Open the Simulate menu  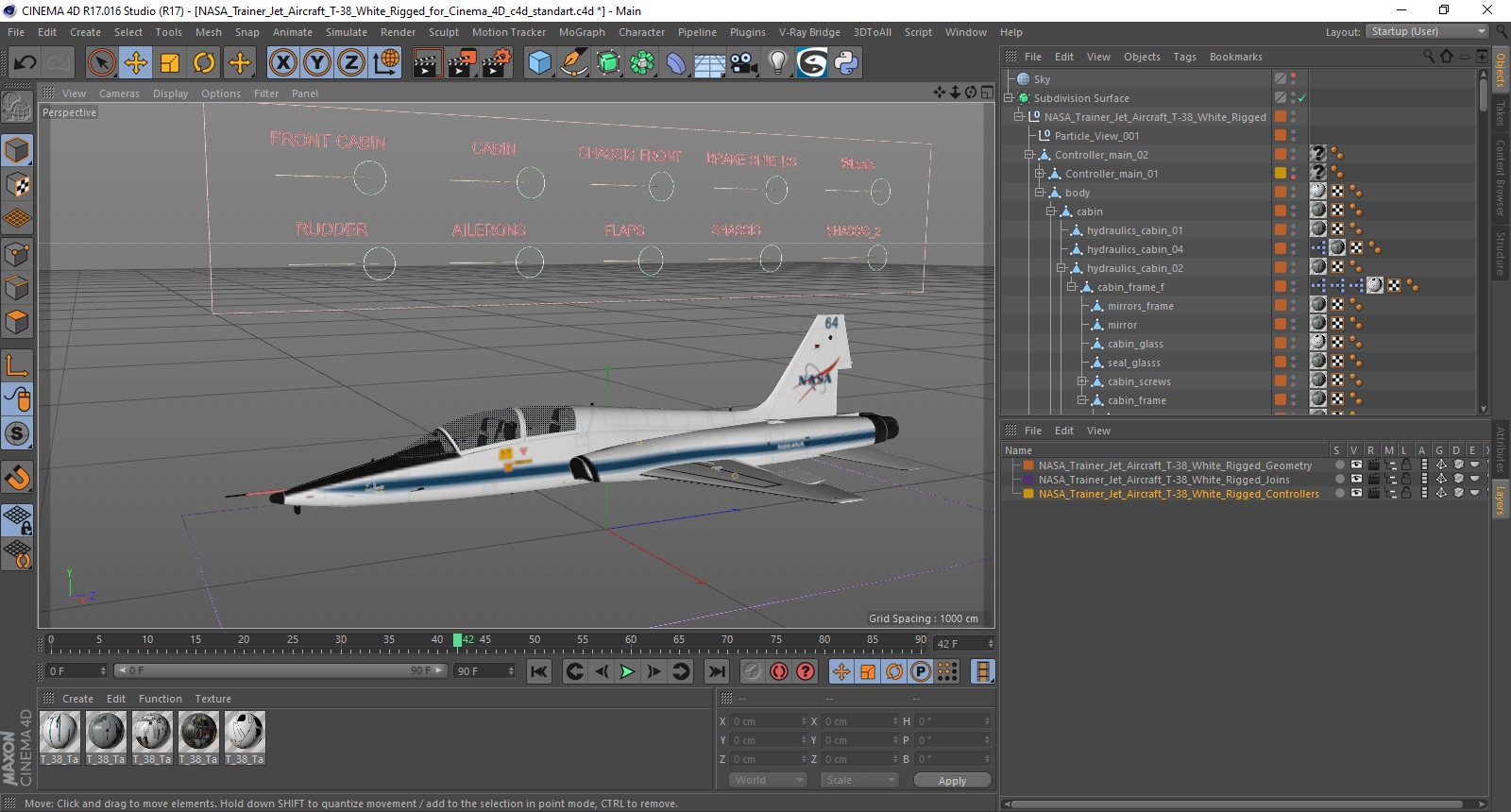[347, 32]
